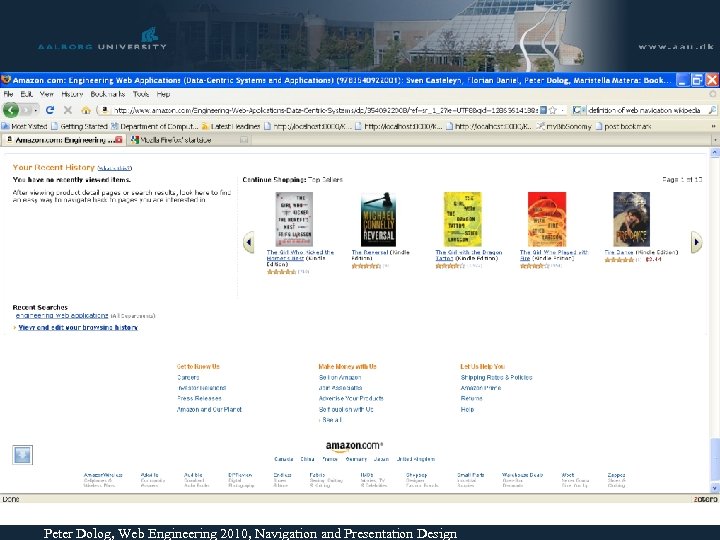Click the engineering web applications recent search link

tap(62, 315)
